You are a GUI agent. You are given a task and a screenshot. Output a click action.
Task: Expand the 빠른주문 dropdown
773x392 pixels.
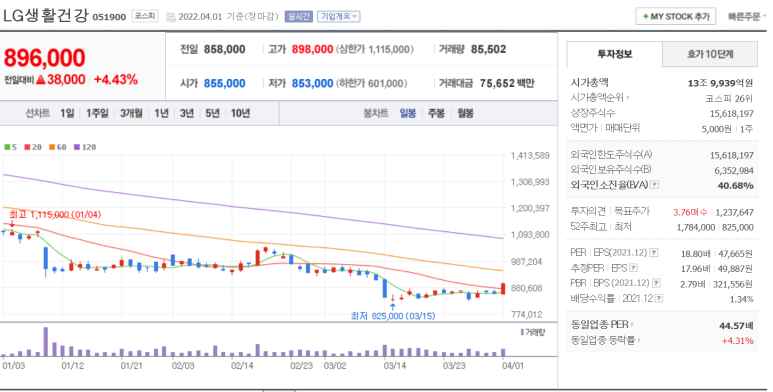[747, 17]
